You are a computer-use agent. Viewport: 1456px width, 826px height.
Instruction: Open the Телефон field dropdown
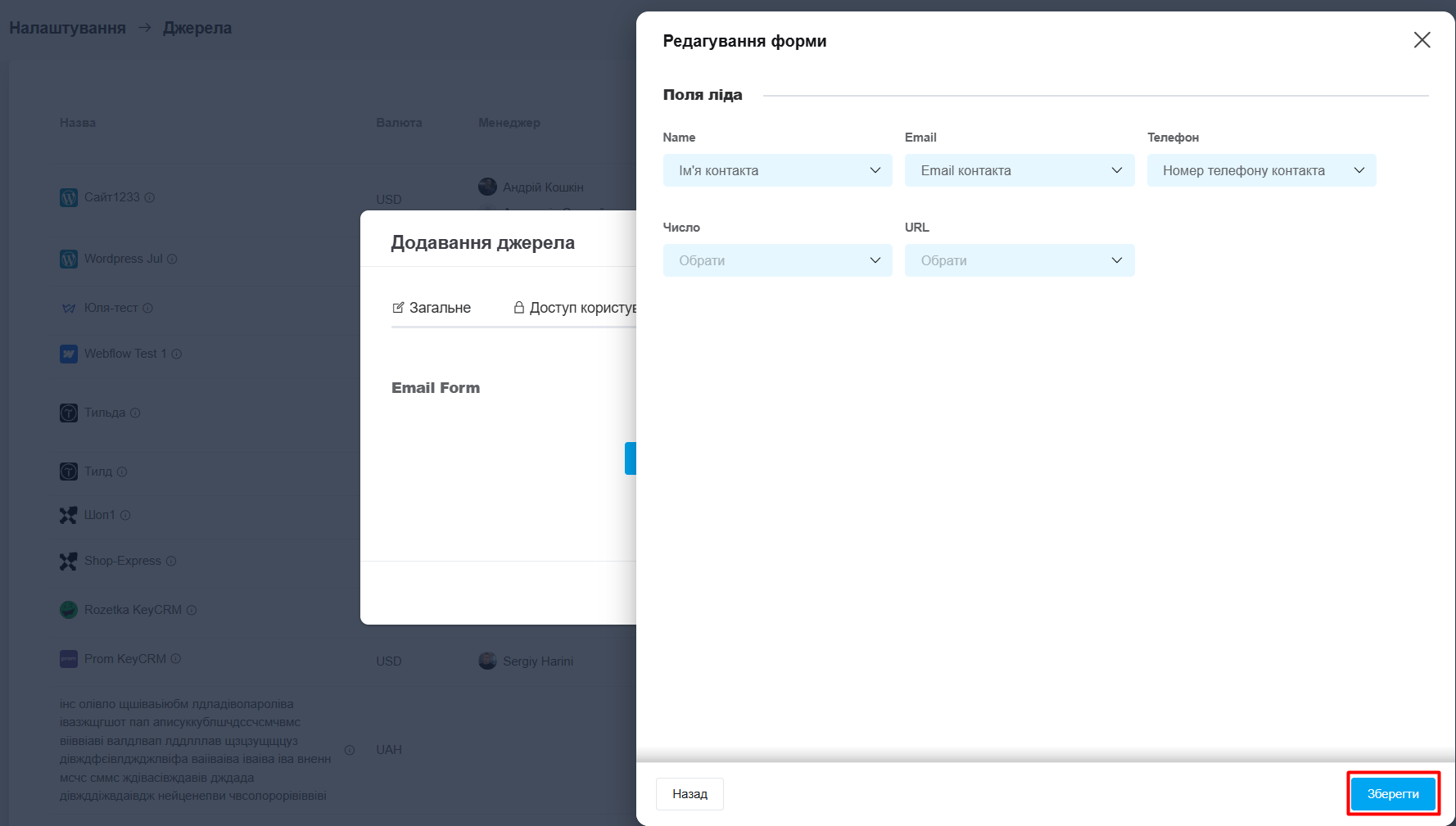(x=1262, y=170)
